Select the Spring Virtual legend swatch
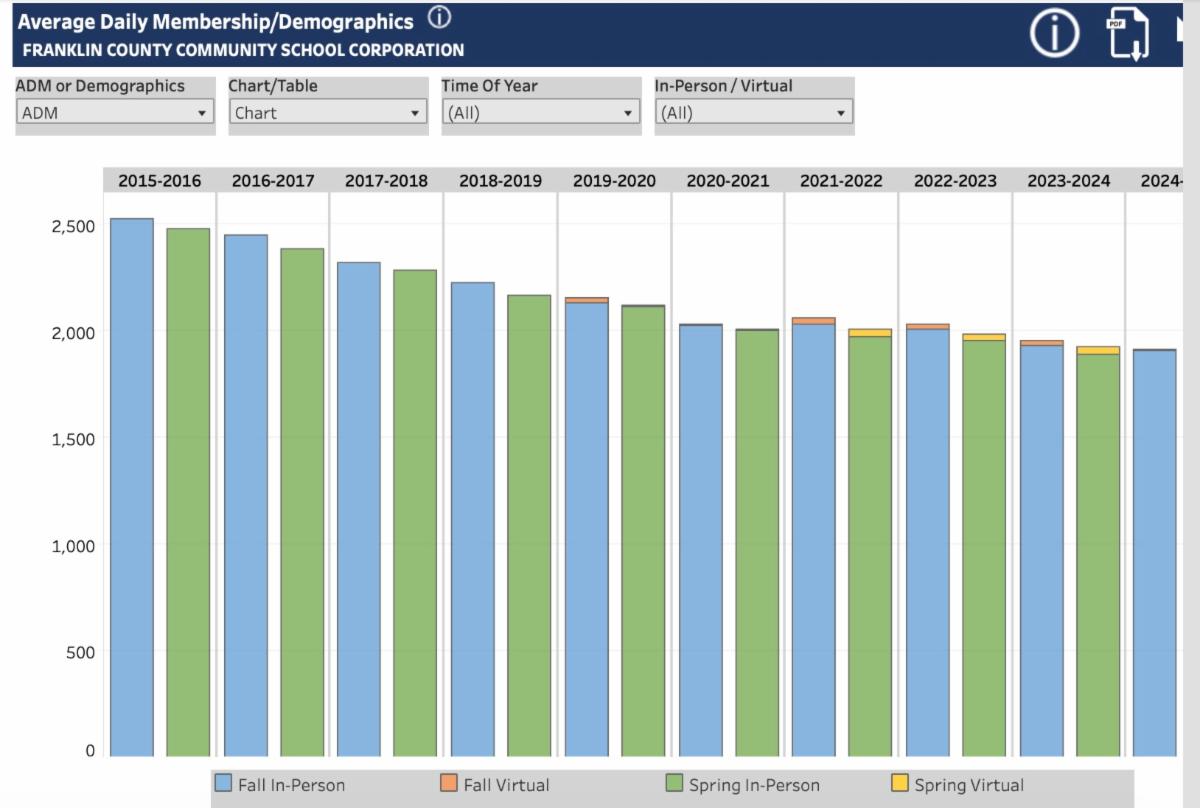 [x=900, y=784]
